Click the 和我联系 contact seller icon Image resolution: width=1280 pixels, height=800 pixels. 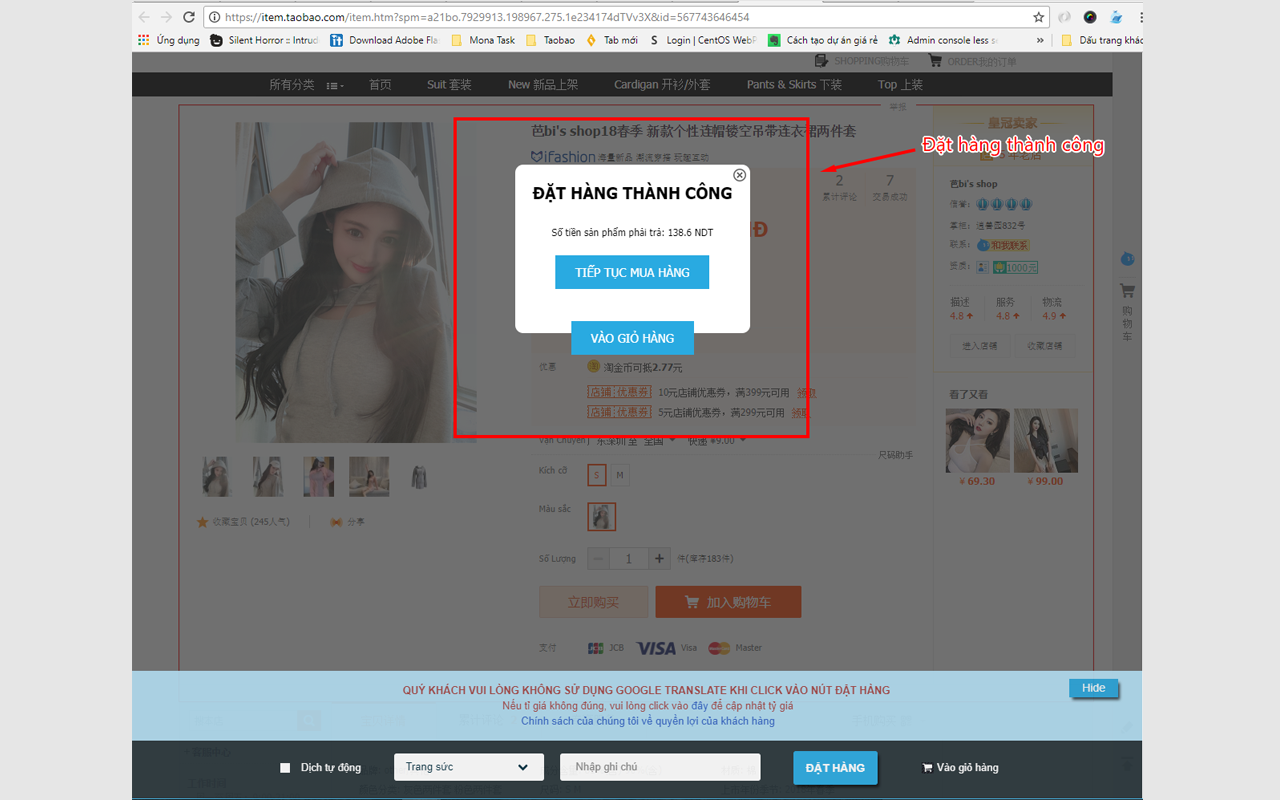[1003, 245]
